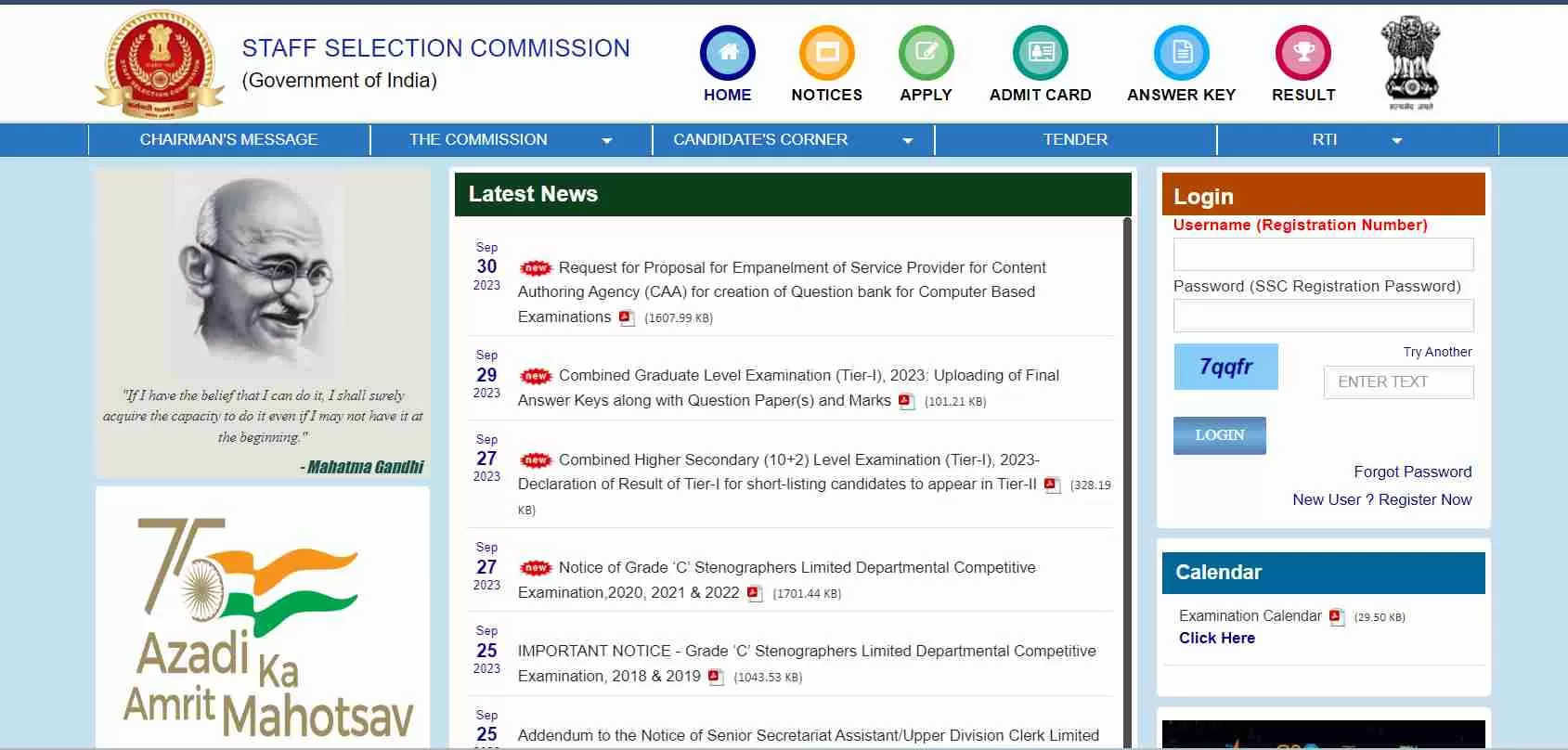
Task: Open PDF icon for Higher Secondary Tier-I result
Action: click(x=1052, y=485)
